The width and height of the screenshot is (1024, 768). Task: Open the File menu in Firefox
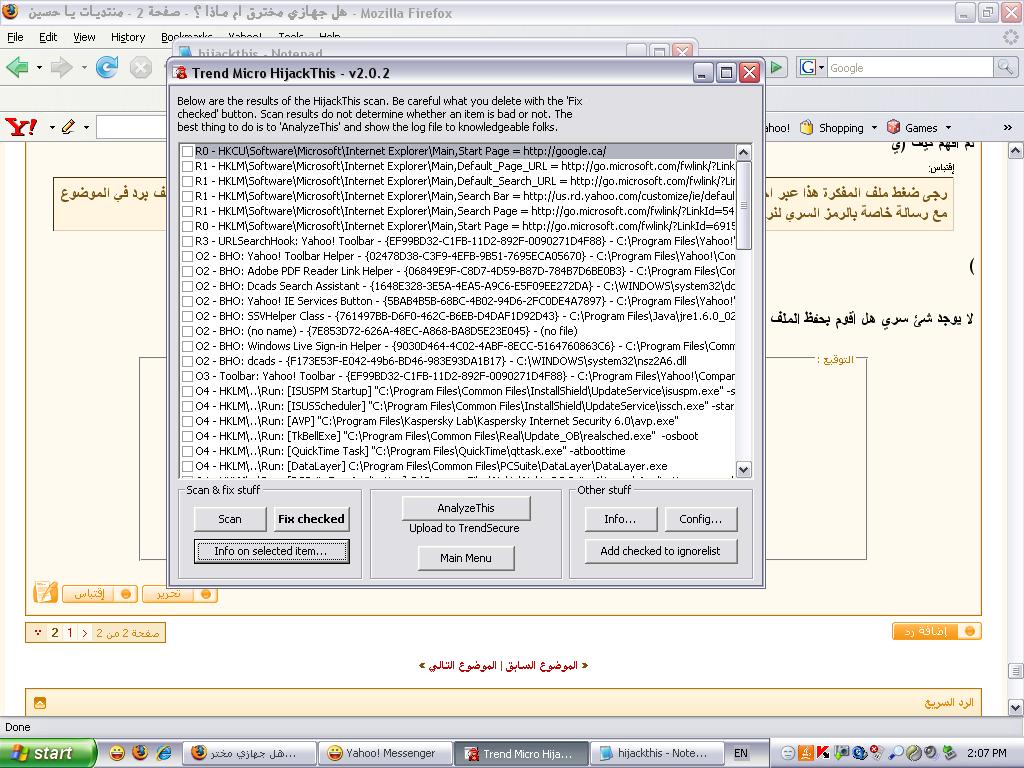(x=15, y=37)
